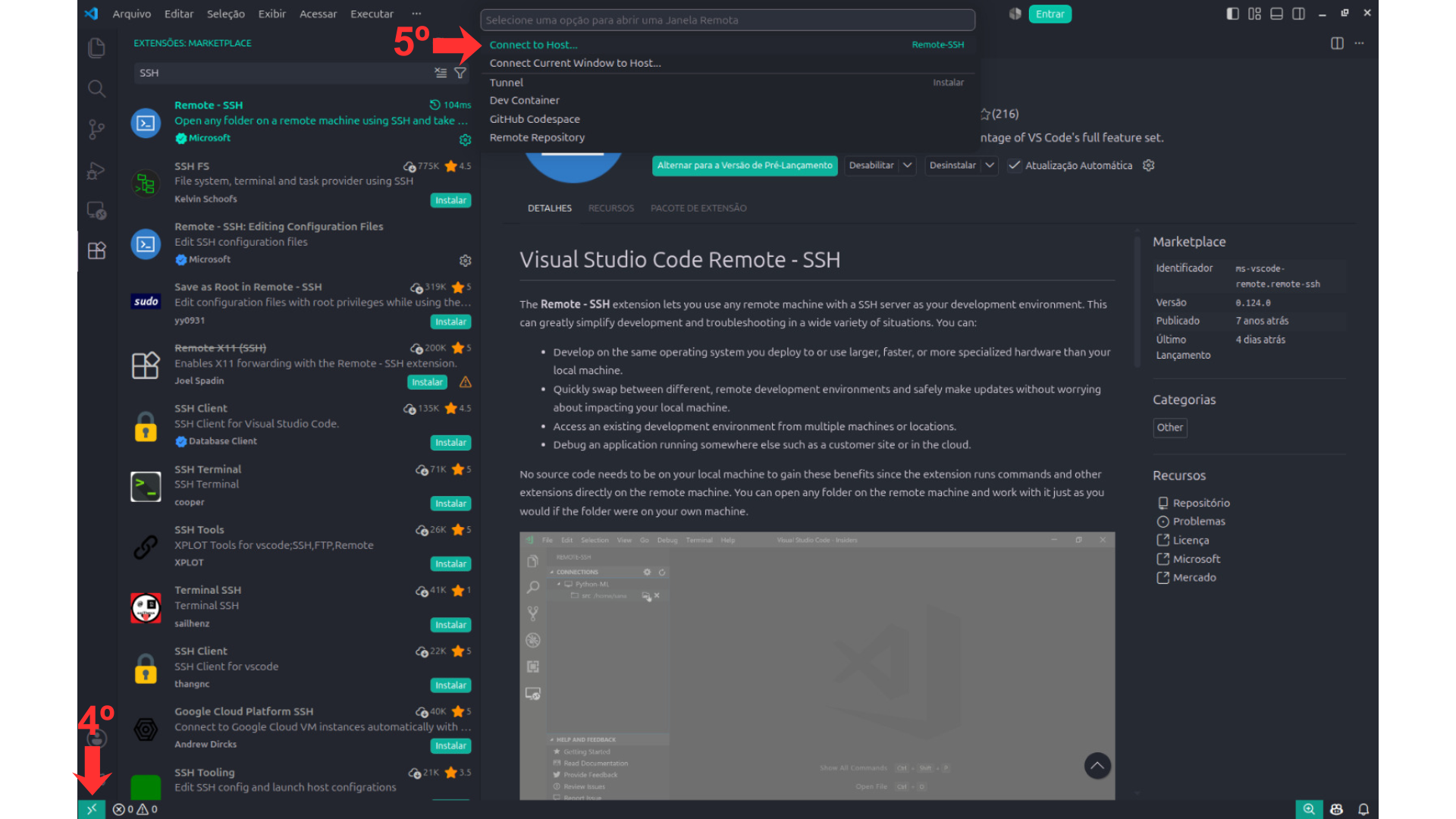
Task: Toggle panel visibility layout icon
Action: point(1276,14)
